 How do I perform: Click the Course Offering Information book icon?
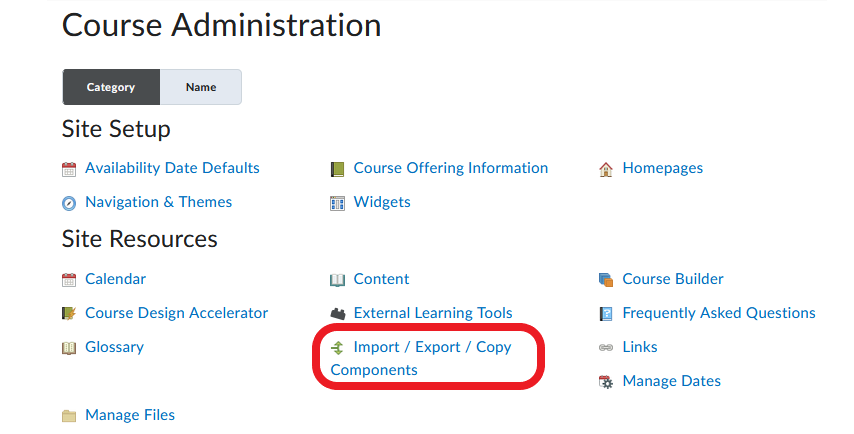(x=337, y=169)
